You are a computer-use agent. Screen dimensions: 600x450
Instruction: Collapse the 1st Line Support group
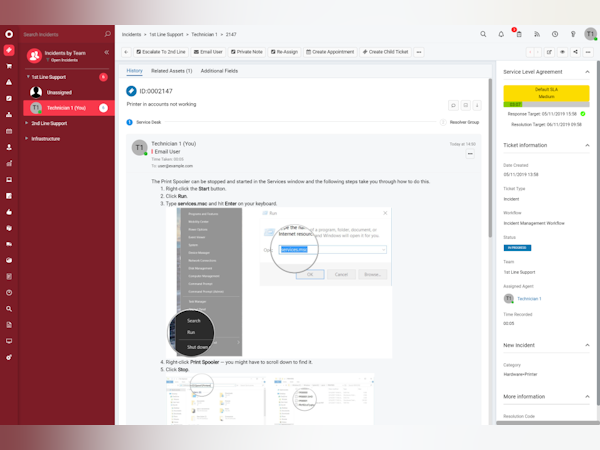(28, 77)
